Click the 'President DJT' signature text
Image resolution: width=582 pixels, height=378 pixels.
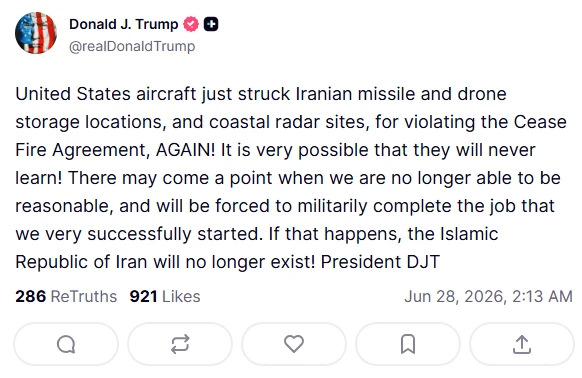tap(380, 262)
